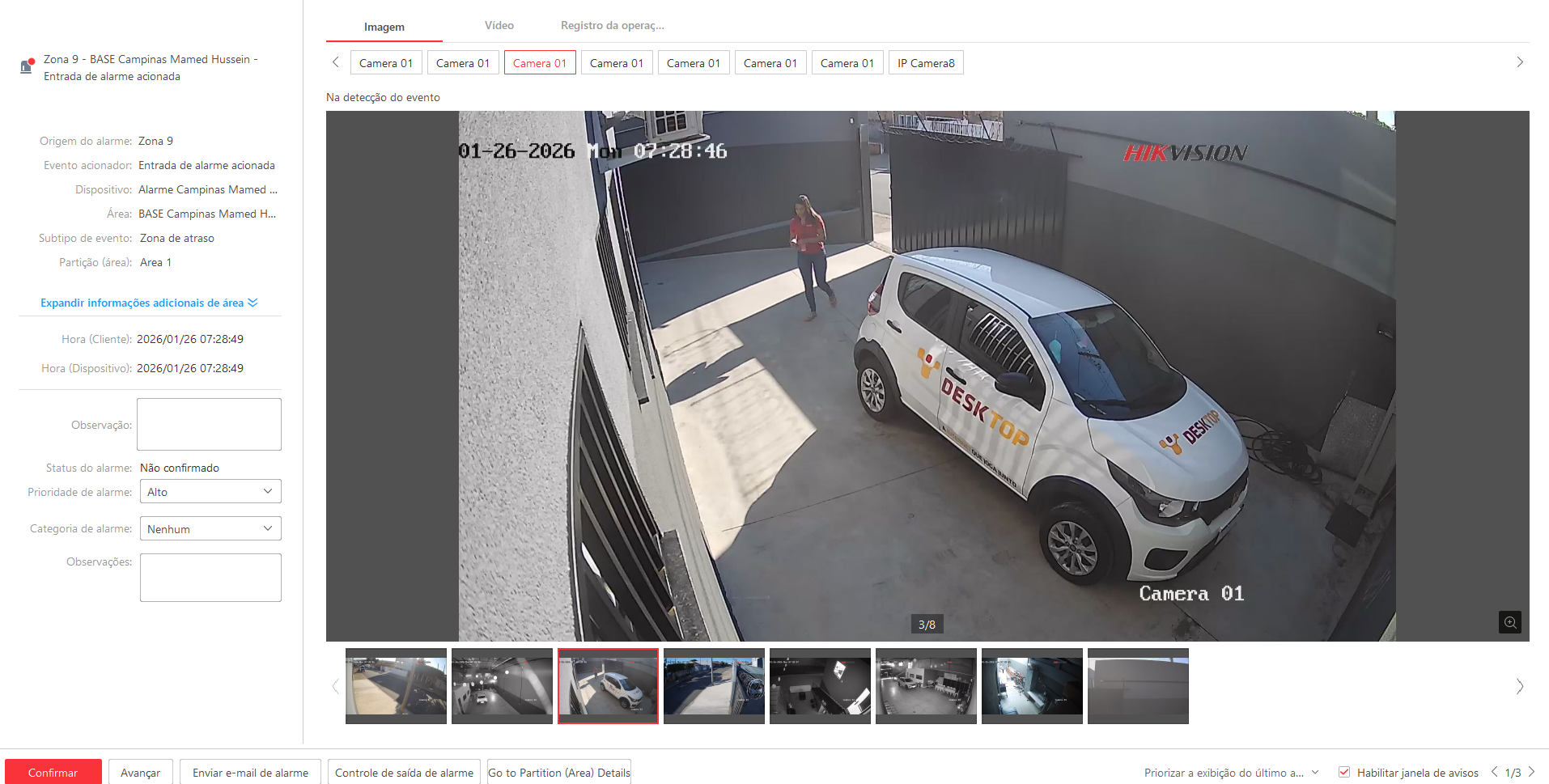Open Priorizar a exibição dropdown
Image resolution: width=1549 pixels, height=784 pixels.
click(x=1231, y=773)
